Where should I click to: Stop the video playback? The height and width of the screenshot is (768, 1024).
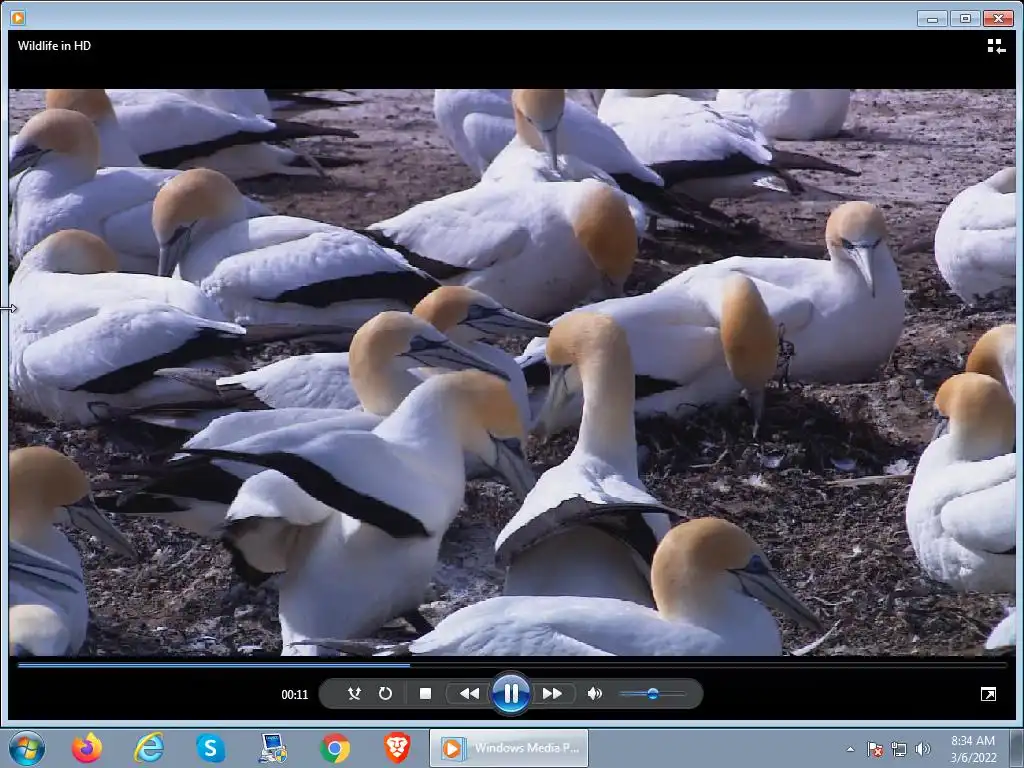pyautogui.click(x=425, y=693)
